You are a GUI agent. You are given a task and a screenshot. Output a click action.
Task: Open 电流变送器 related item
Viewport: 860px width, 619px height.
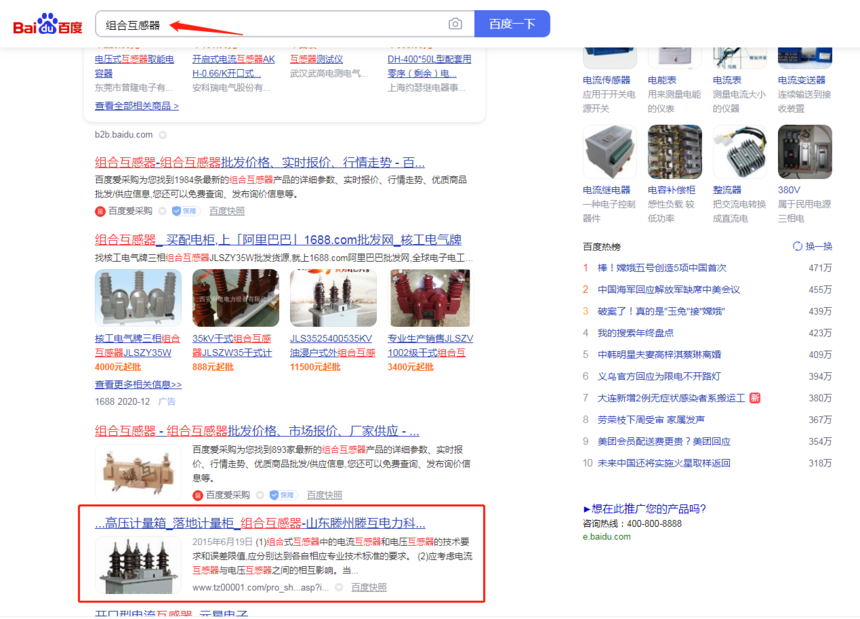[x=801, y=80]
